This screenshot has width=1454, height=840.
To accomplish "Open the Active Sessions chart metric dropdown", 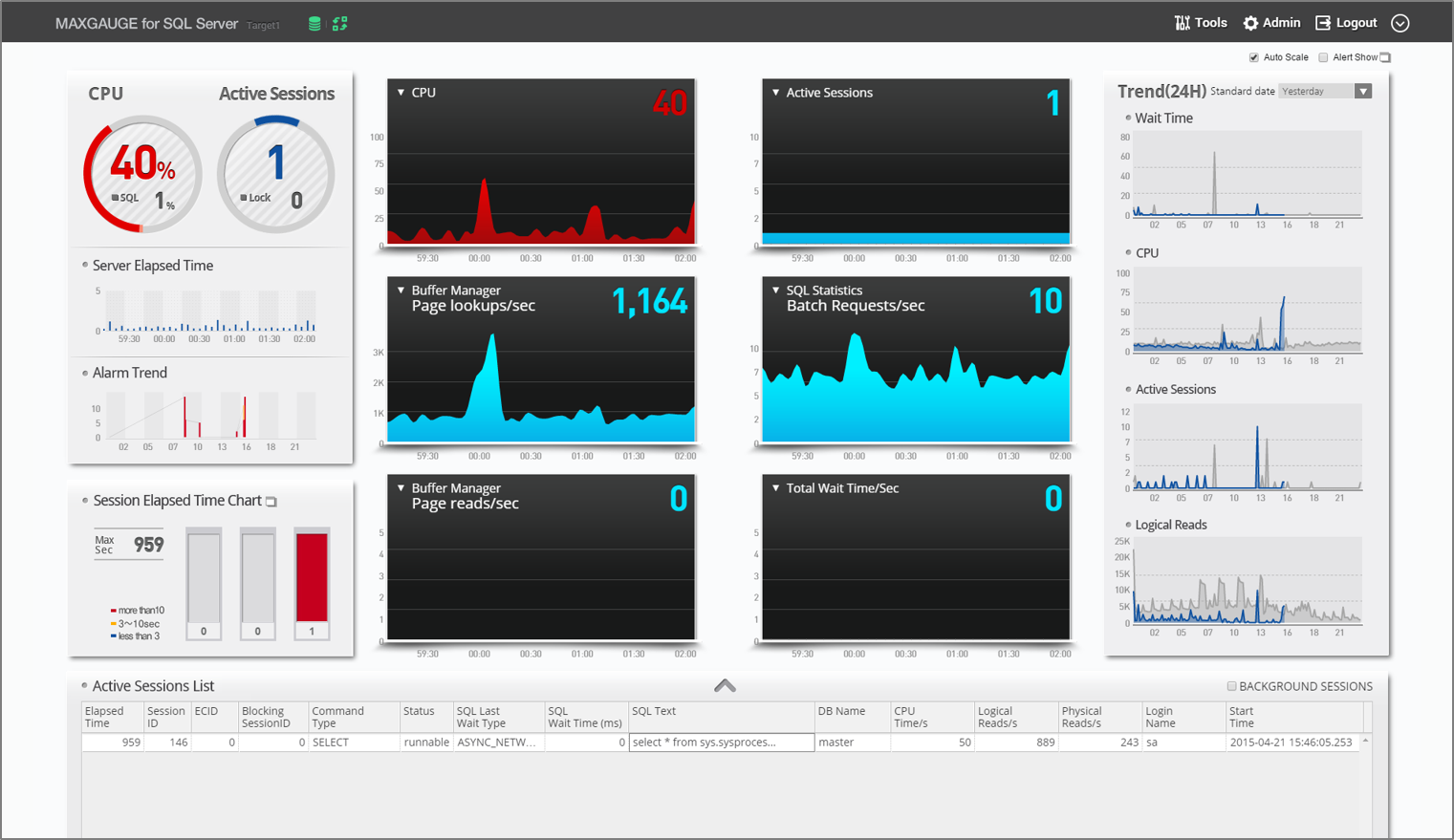I will tap(775, 93).
